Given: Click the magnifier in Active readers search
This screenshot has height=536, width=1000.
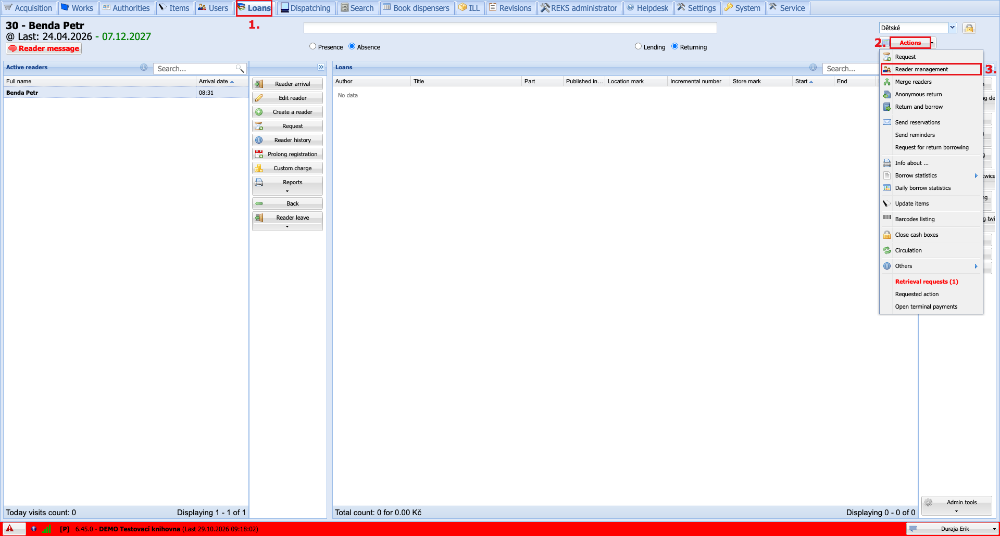Looking at the screenshot, I should pyautogui.click(x=240, y=68).
